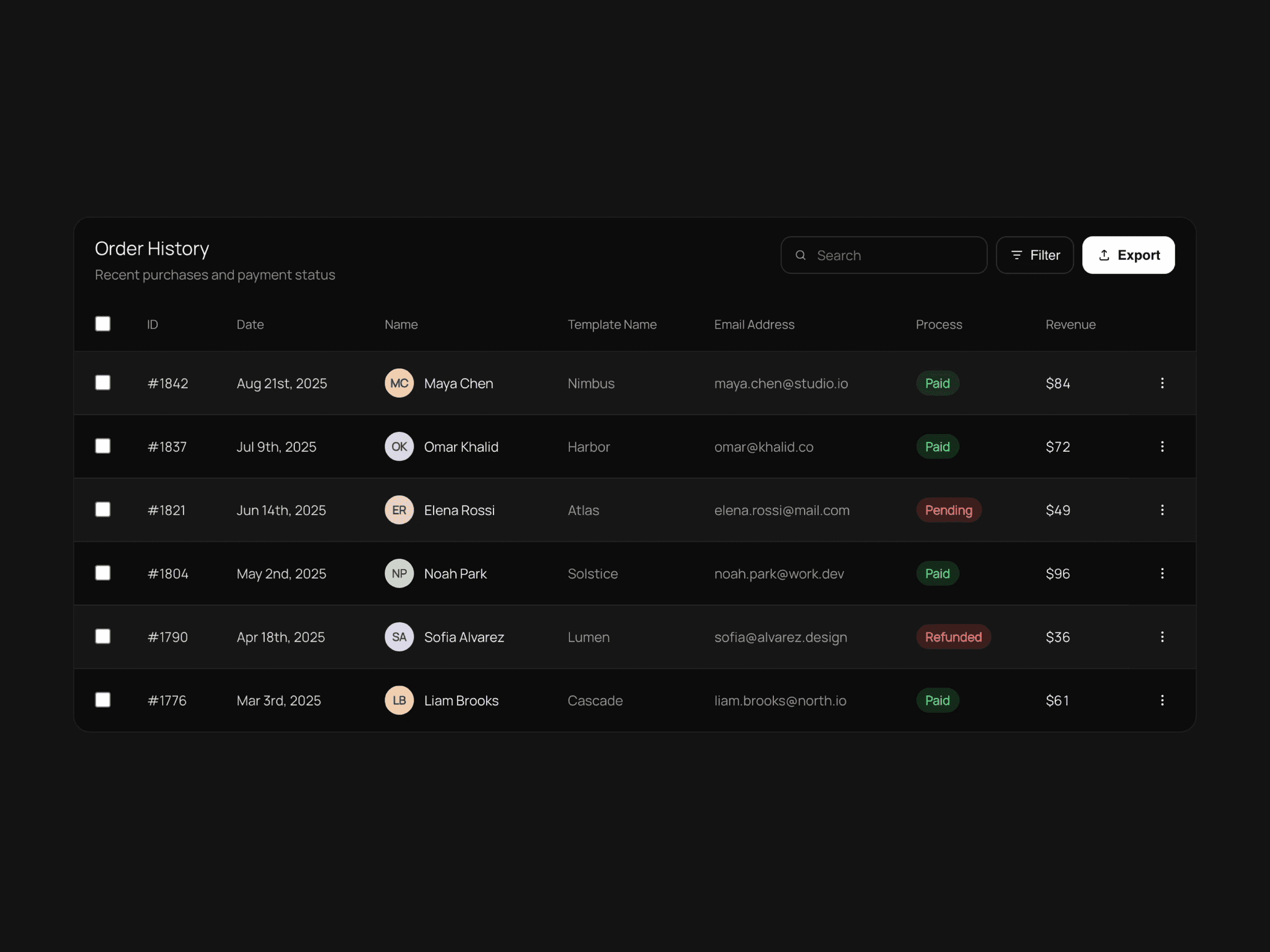
Task: Click the ID column header
Action: 153,325
